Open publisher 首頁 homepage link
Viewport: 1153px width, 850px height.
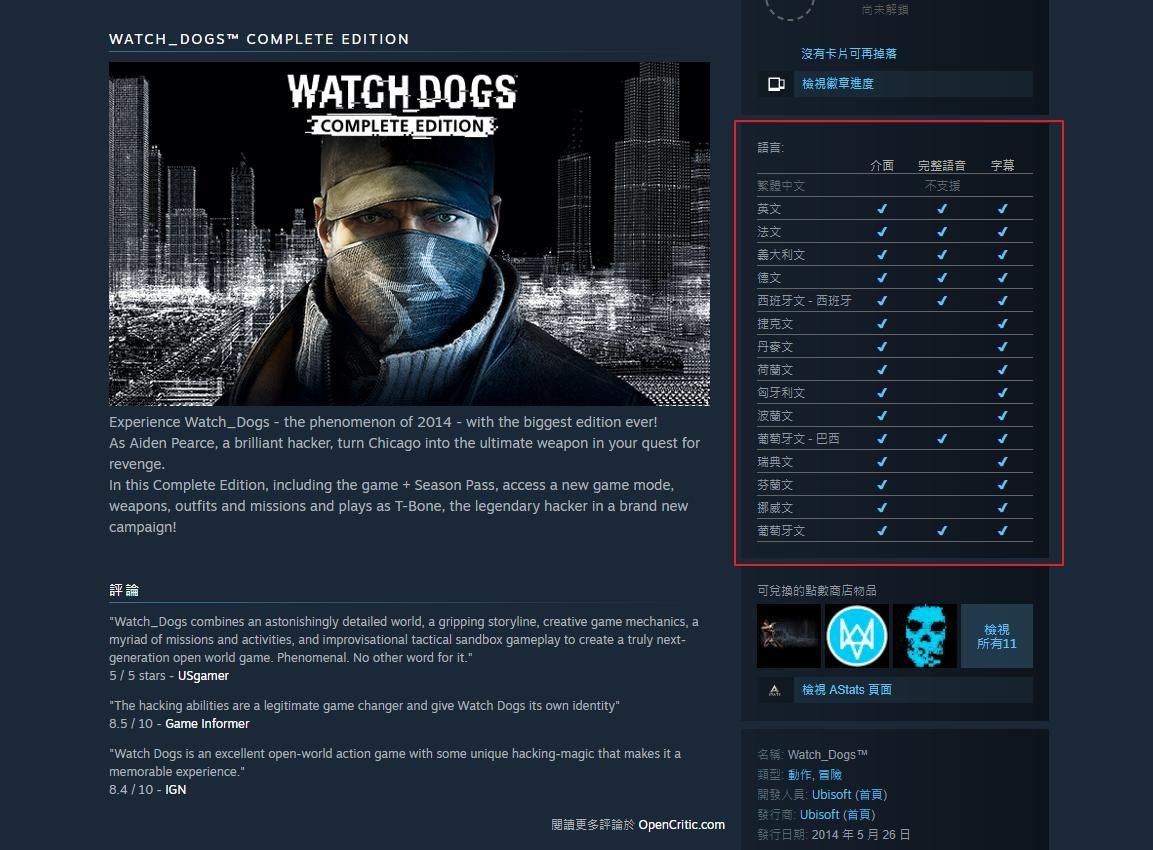click(860, 814)
